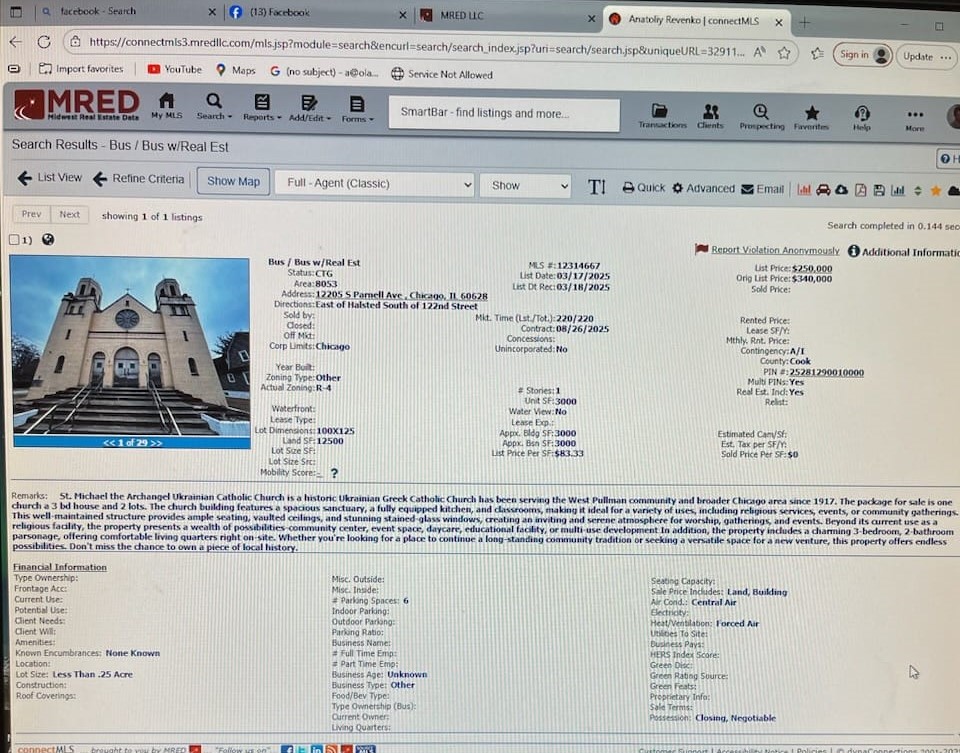Click the floppy disk save icon

coord(878,190)
